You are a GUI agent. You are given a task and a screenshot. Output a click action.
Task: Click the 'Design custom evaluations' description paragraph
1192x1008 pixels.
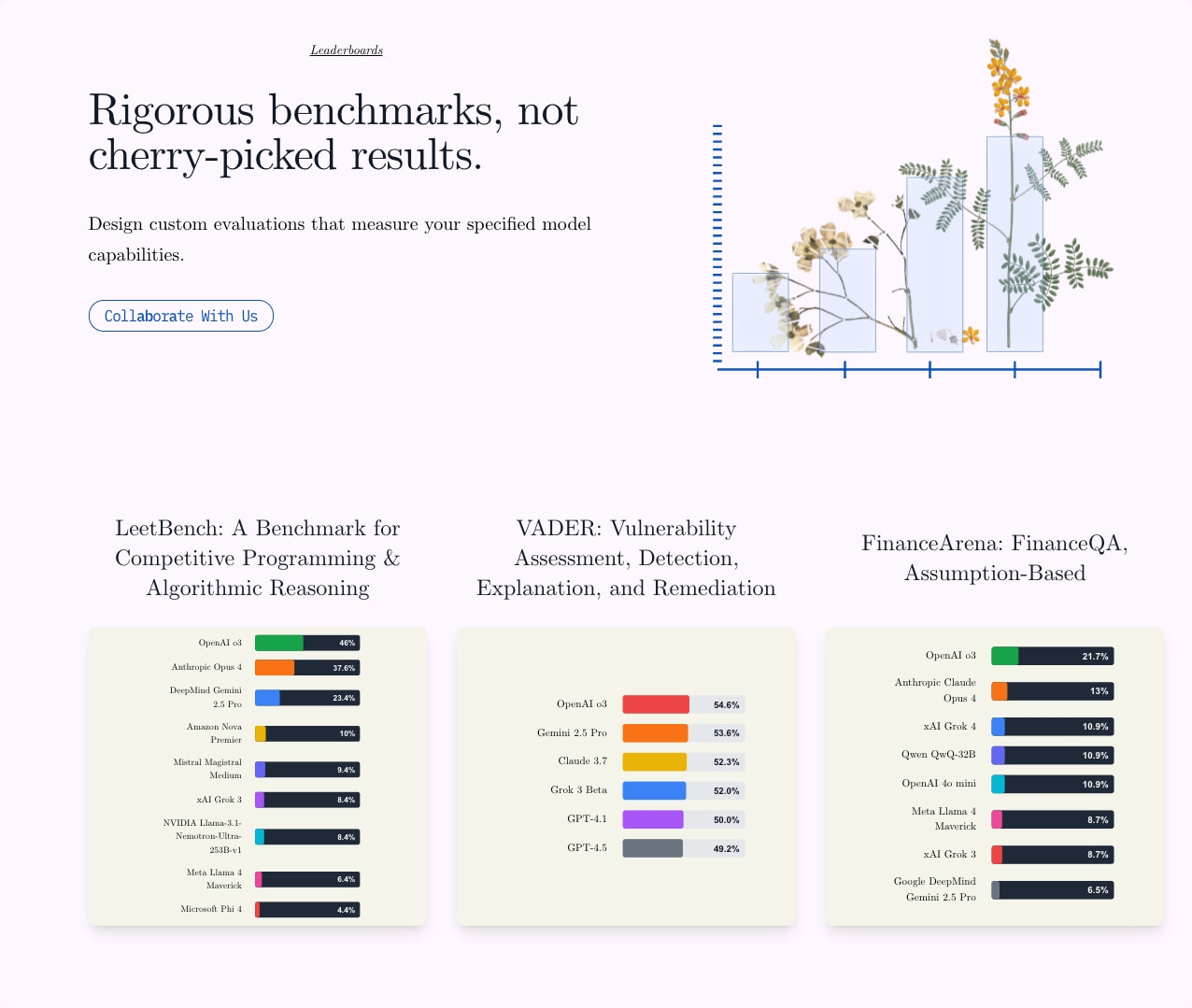340,239
